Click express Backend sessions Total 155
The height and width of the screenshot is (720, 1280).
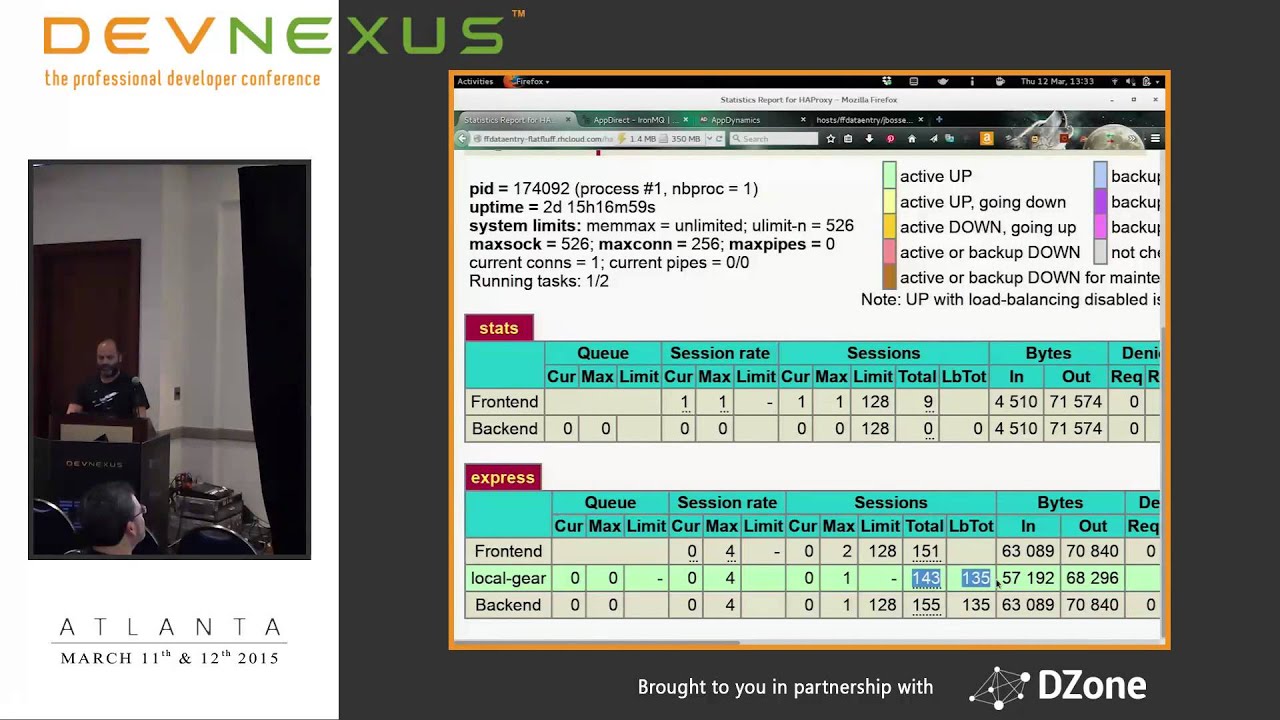[926, 605]
